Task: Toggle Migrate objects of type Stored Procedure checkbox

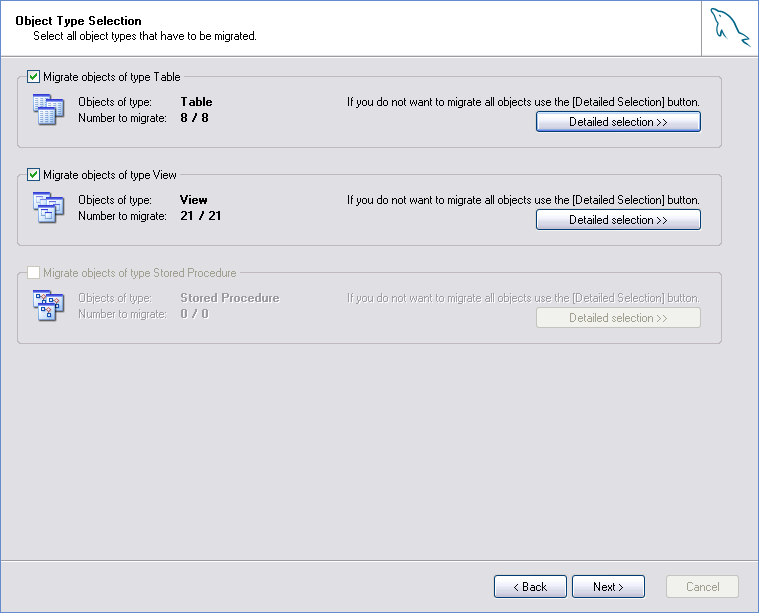Action: coord(33,273)
